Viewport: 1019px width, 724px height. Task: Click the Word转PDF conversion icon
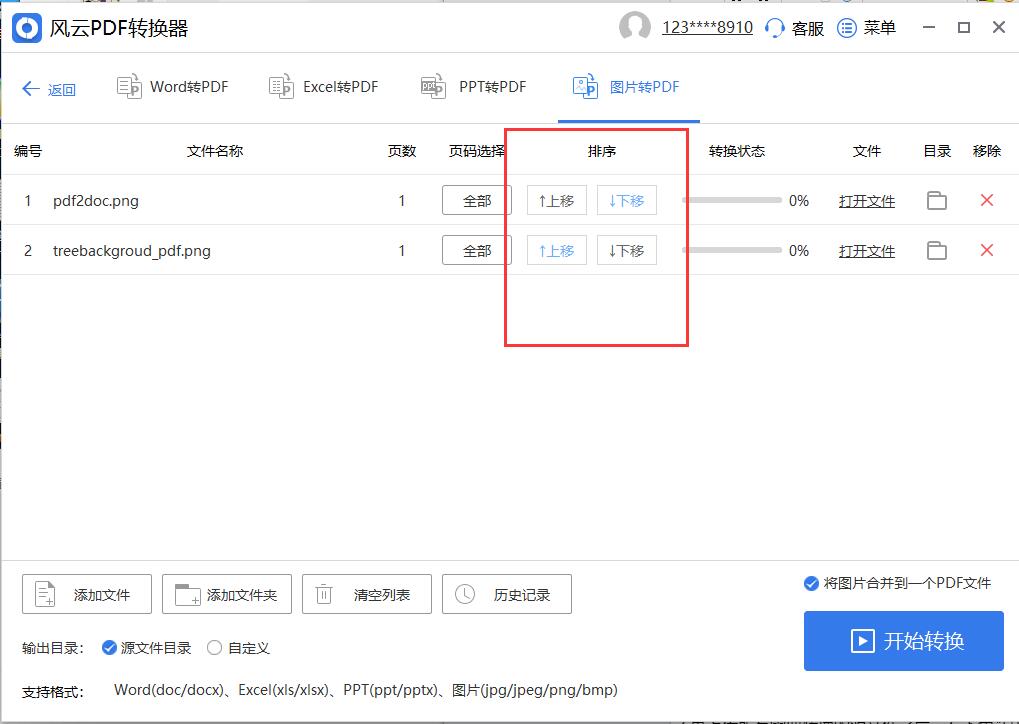pos(128,86)
